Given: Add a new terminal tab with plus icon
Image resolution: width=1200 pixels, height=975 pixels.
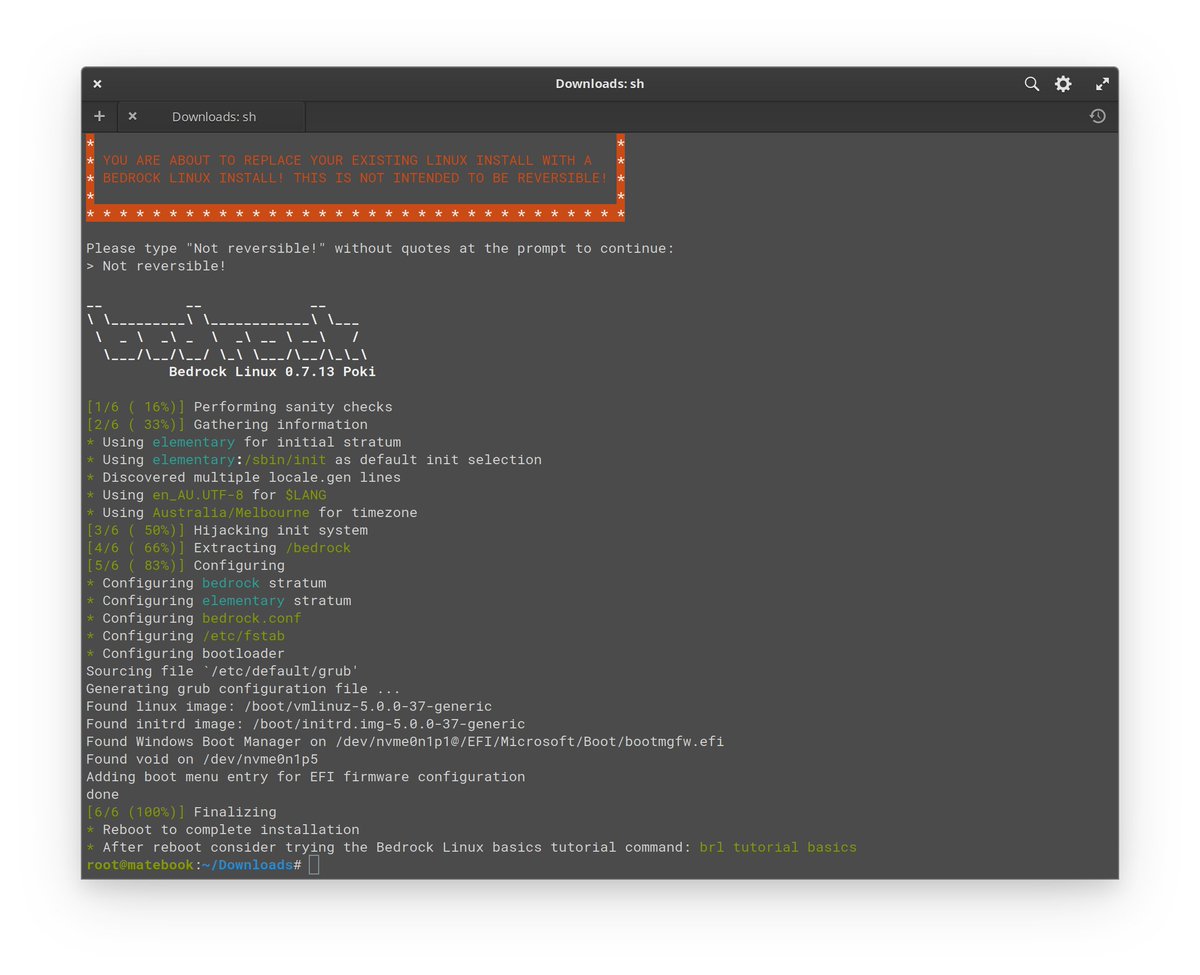Looking at the screenshot, I should pos(99,116).
